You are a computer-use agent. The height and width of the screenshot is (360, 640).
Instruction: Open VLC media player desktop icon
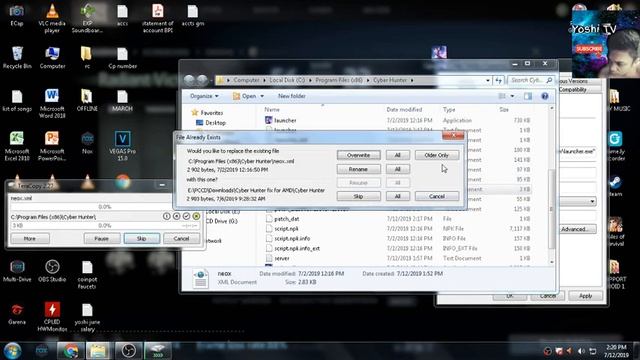click(x=52, y=18)
